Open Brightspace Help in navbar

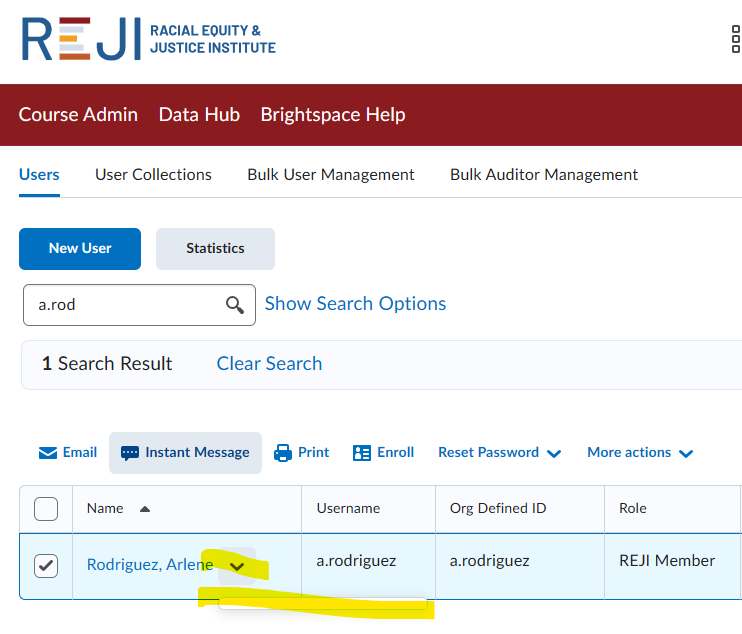[x=333, y=114]
